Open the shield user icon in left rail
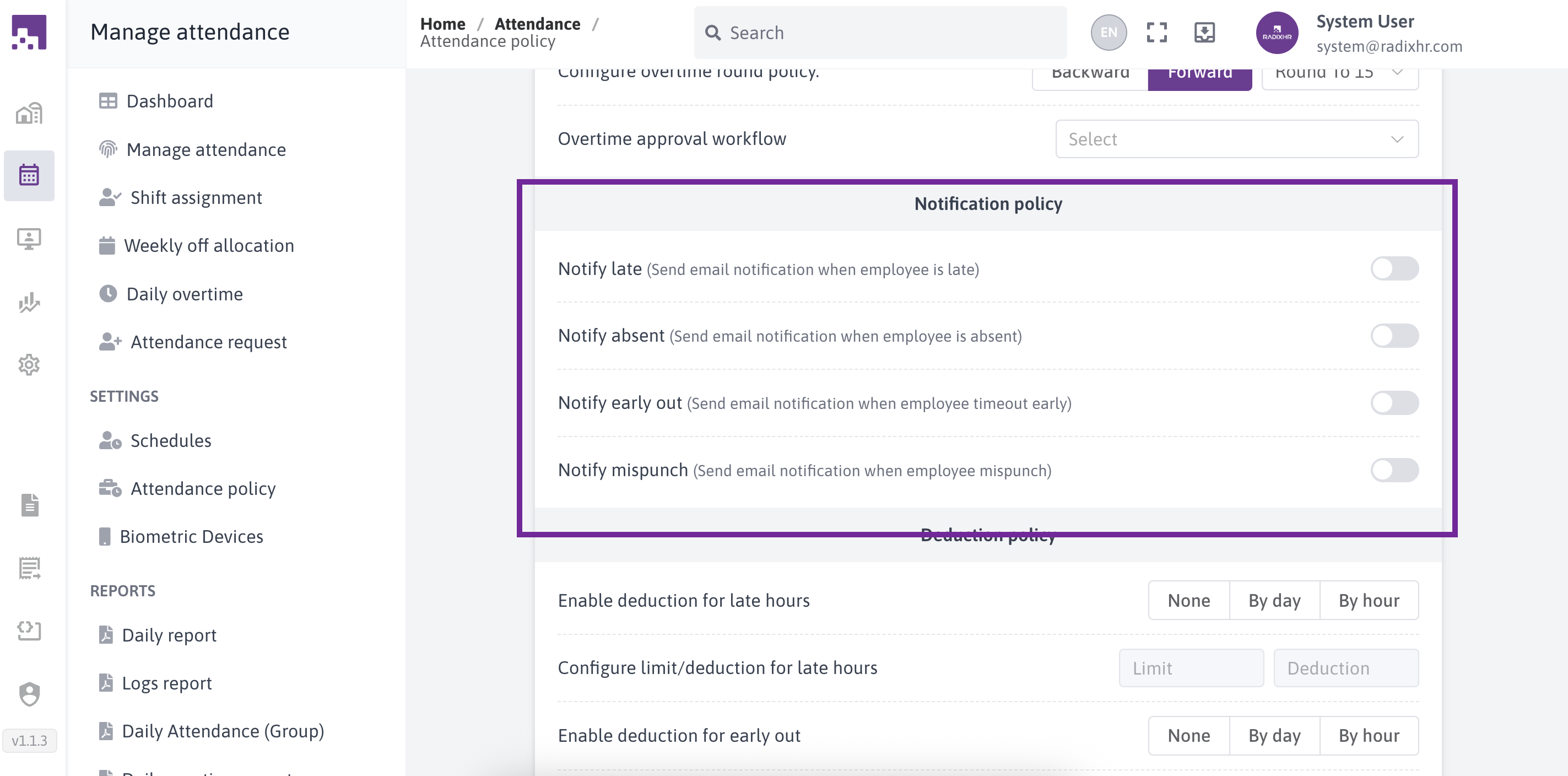1568x776 pixels. click(x=29, y=694)
